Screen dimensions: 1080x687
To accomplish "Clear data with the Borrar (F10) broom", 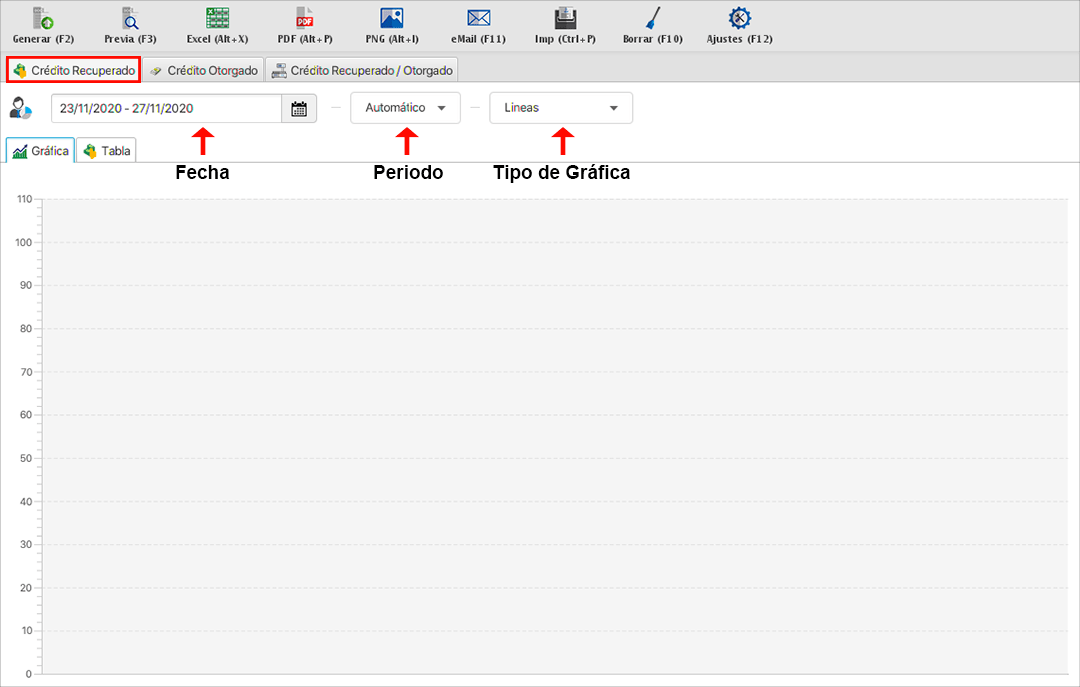I will [x=652, y=18].
